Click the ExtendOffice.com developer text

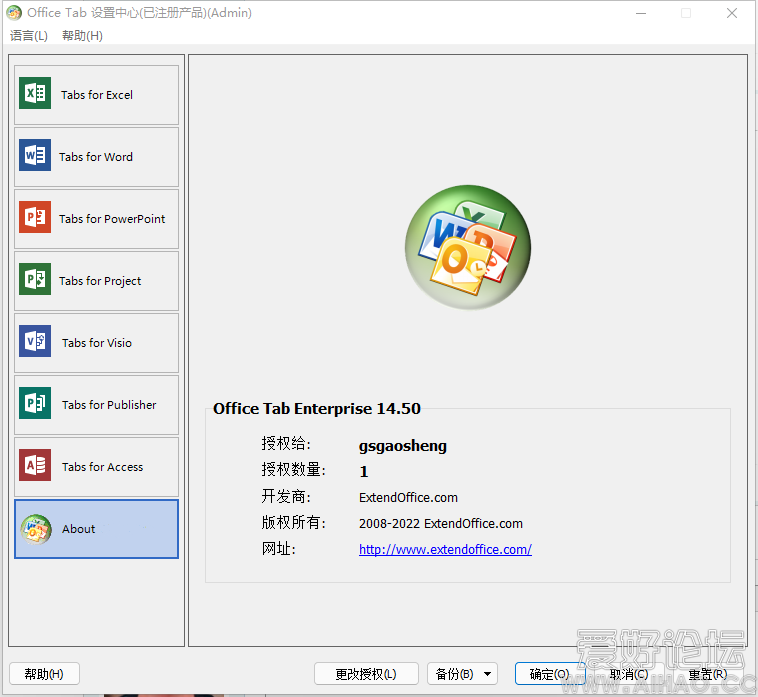(408, 497)
